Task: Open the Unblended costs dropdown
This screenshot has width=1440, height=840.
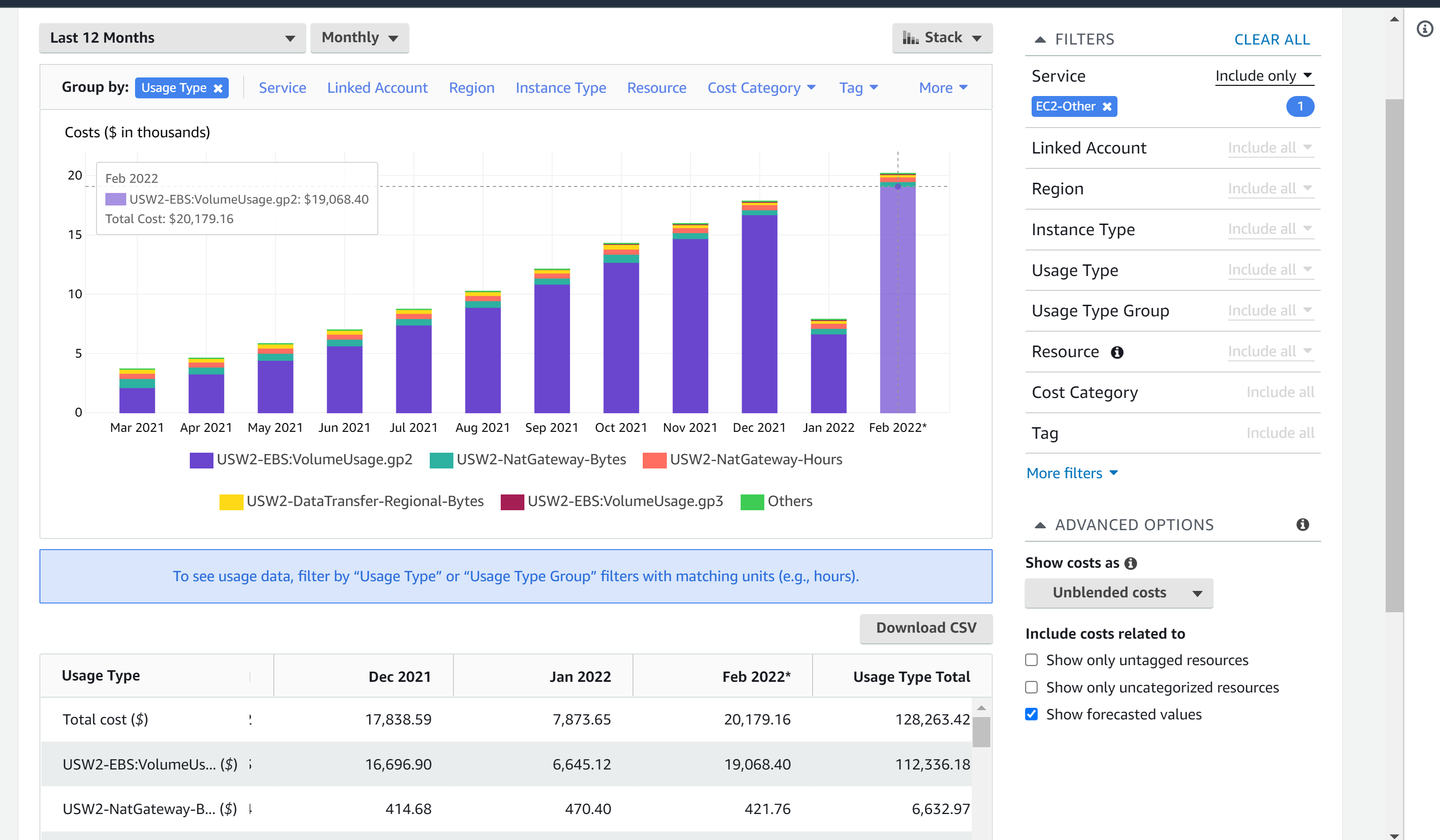Action: tap(1118, 593)
